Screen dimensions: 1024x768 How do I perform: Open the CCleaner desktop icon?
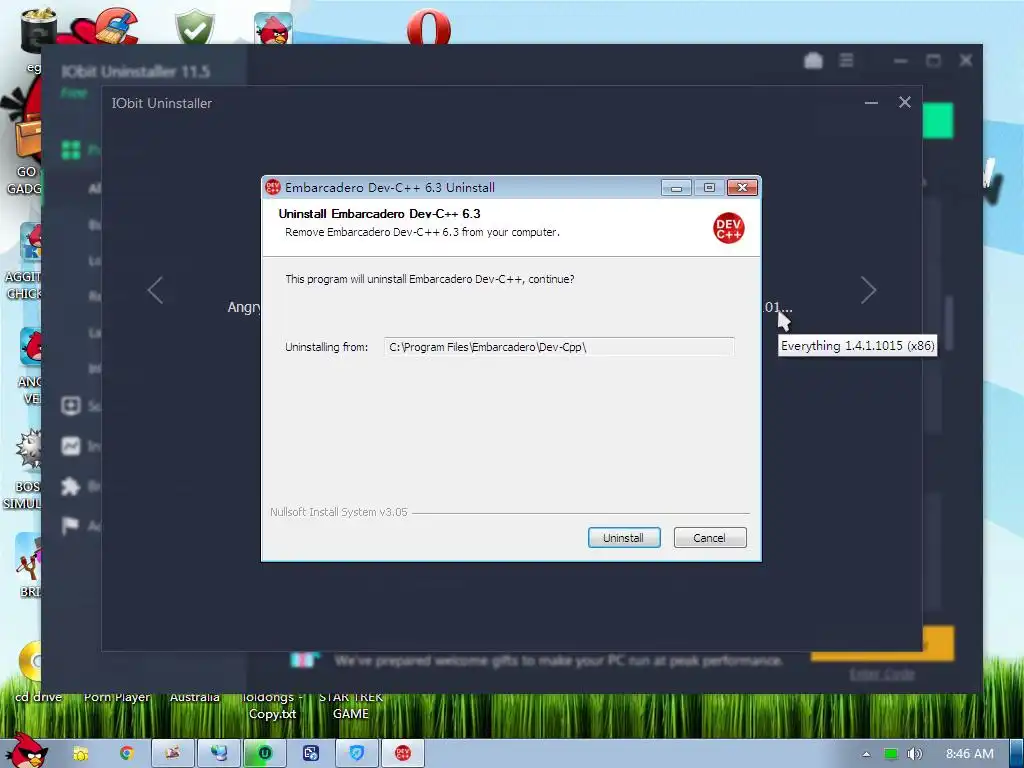(x=116, y=26)
